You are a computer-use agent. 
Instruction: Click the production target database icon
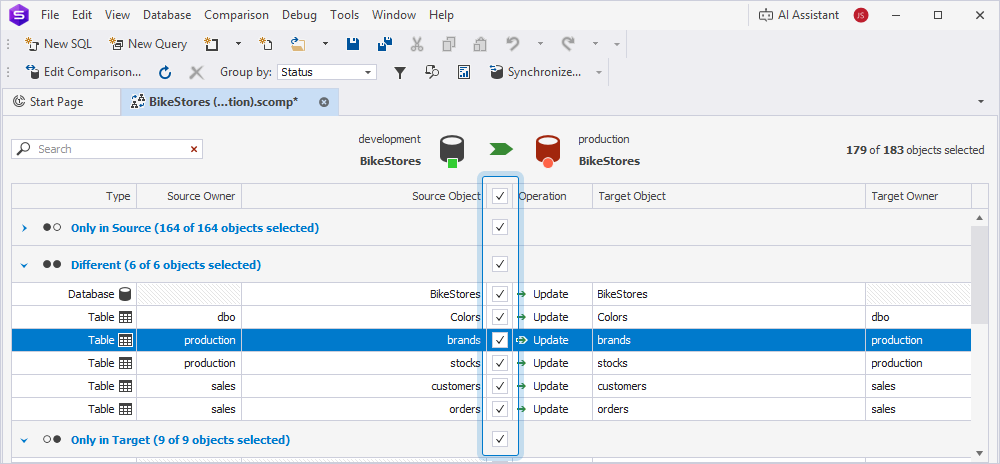(x=548, y=152)
